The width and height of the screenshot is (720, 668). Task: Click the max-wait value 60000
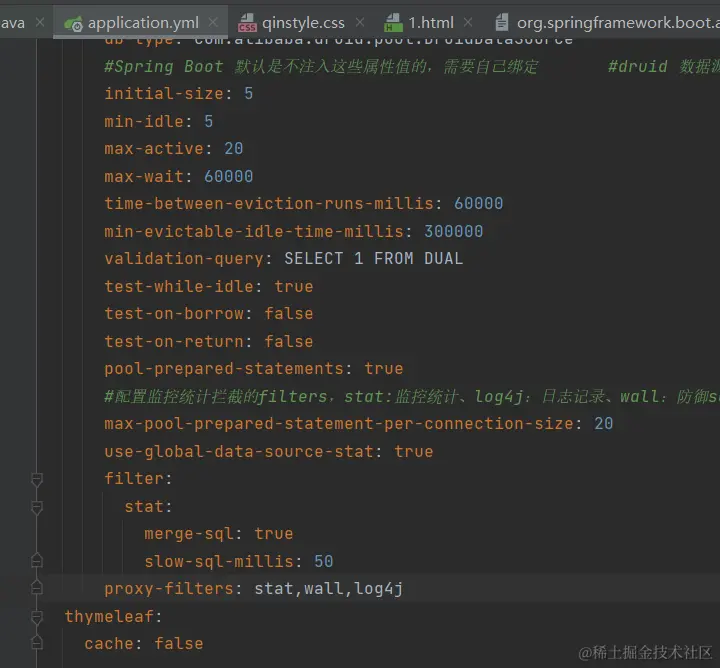pyautogui.click(x=228, y=176)
